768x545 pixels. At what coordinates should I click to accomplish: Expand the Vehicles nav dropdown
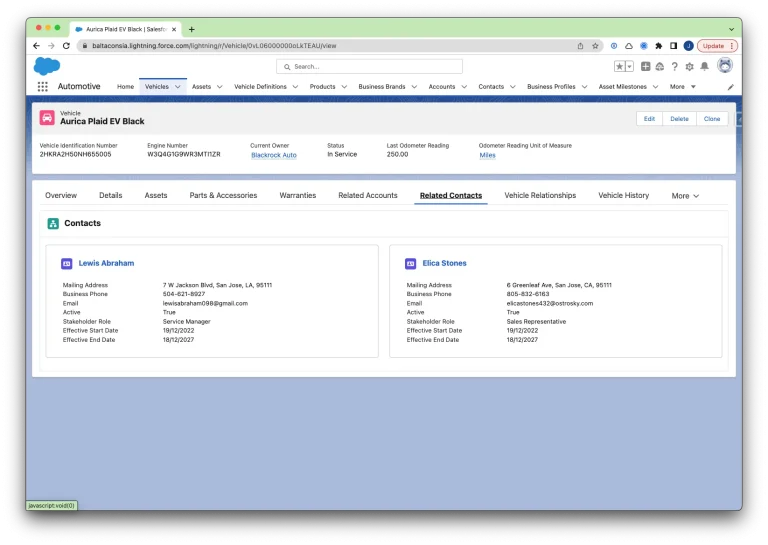[178, 87]
